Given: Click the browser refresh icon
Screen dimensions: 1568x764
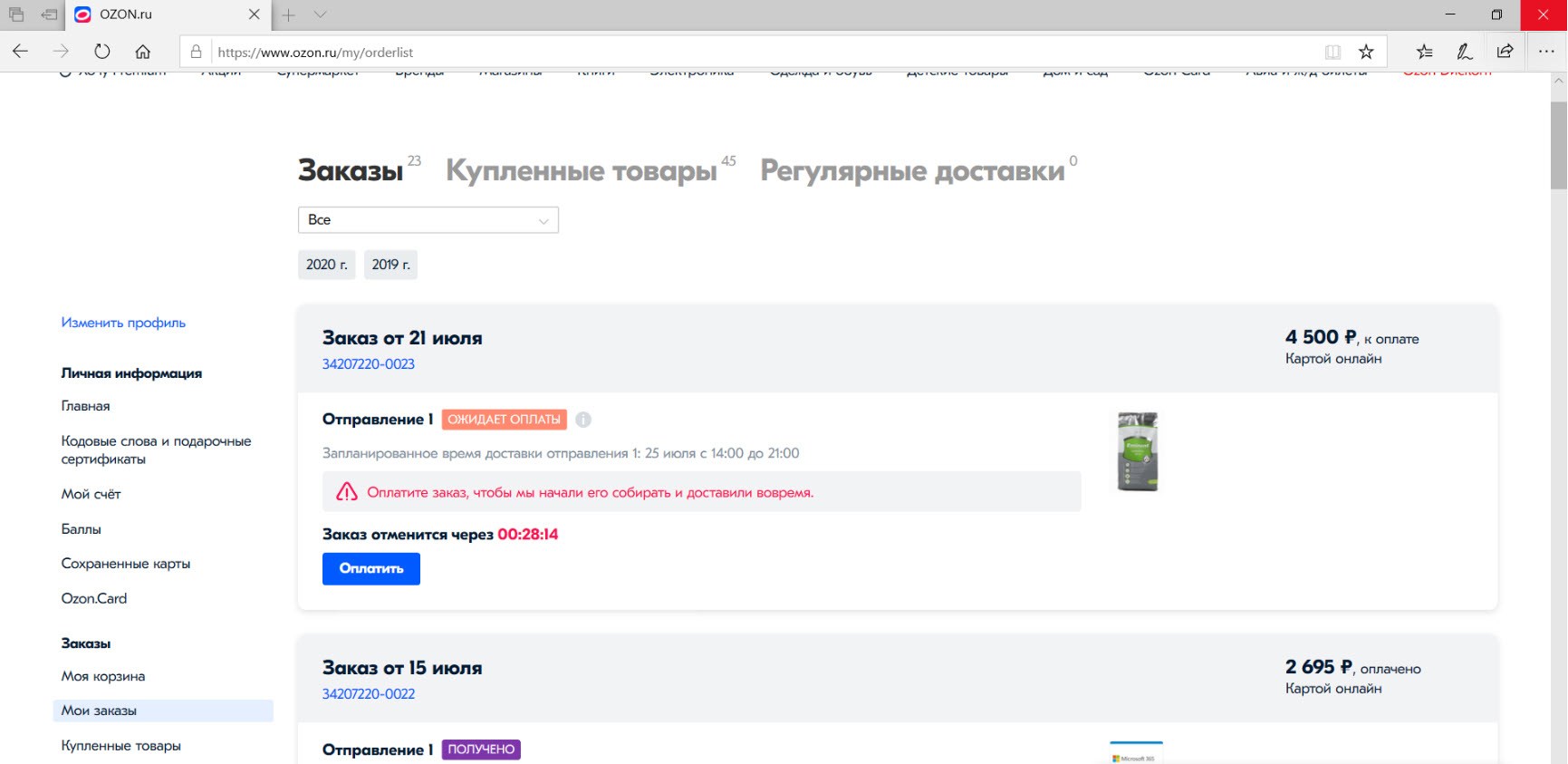Looking at the screenshot, I should pos(102,52).
